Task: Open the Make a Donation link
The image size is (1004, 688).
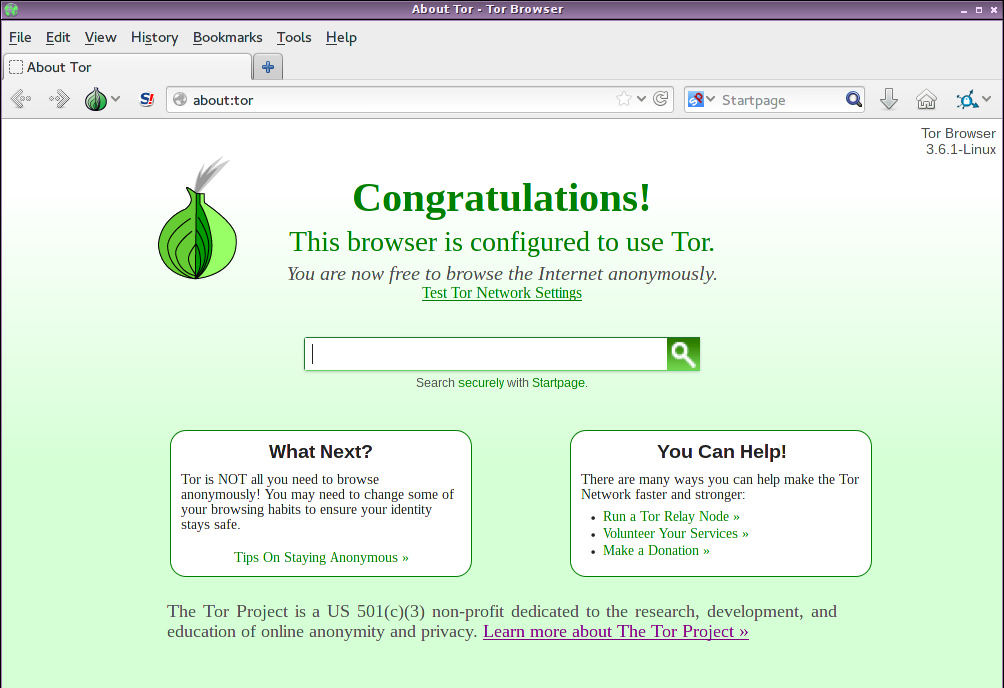Action: [x=656, y=550]
